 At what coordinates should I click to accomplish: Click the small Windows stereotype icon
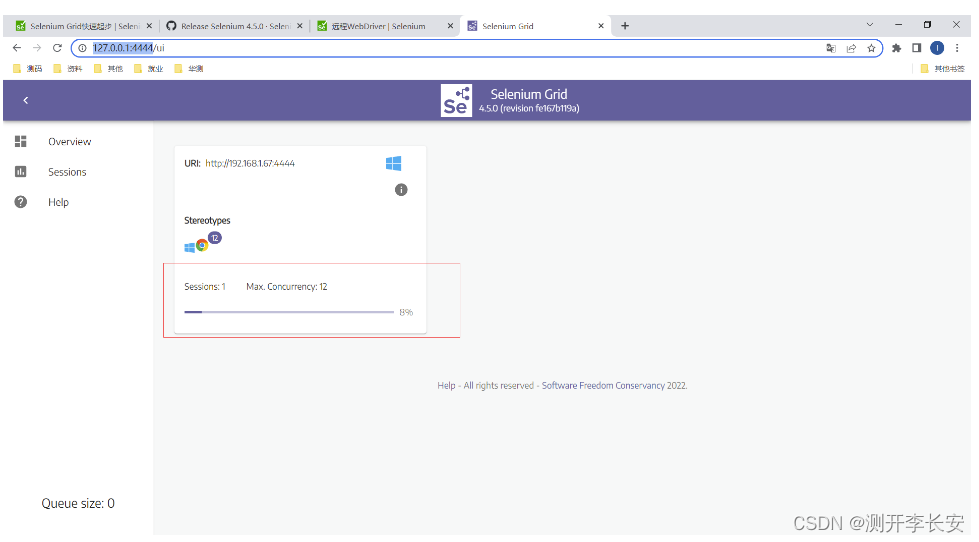[x=189, y=248]
